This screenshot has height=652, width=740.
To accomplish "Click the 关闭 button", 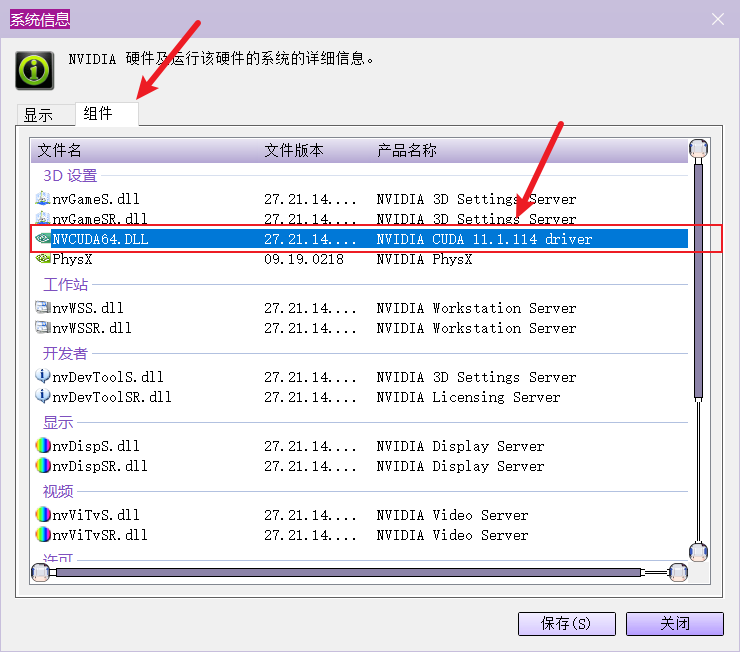I will tap(674, 624).
